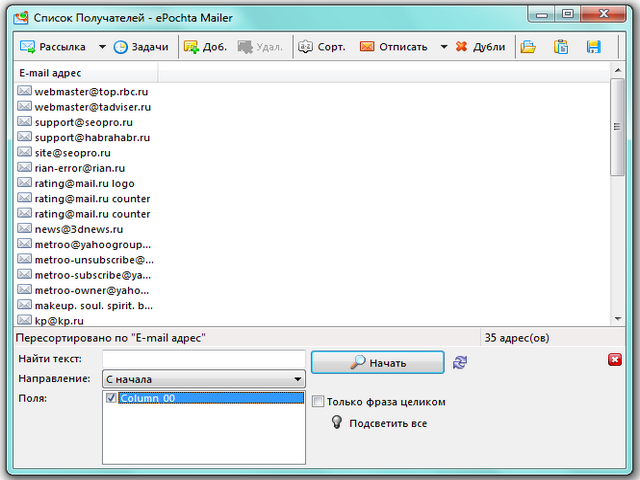Screen dimensions: 640x480
Task: Click Подсветить все highlight button
Action: coord(380,423)
